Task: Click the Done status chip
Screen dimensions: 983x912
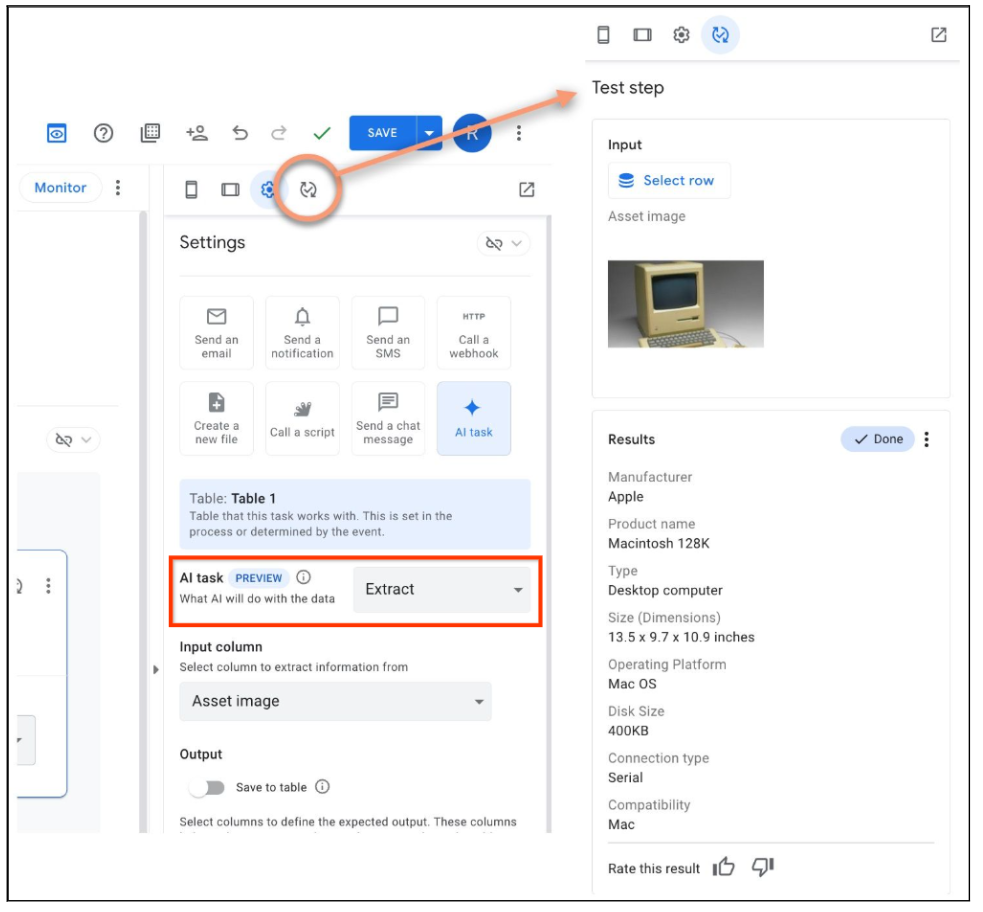Action: [878, 439]
